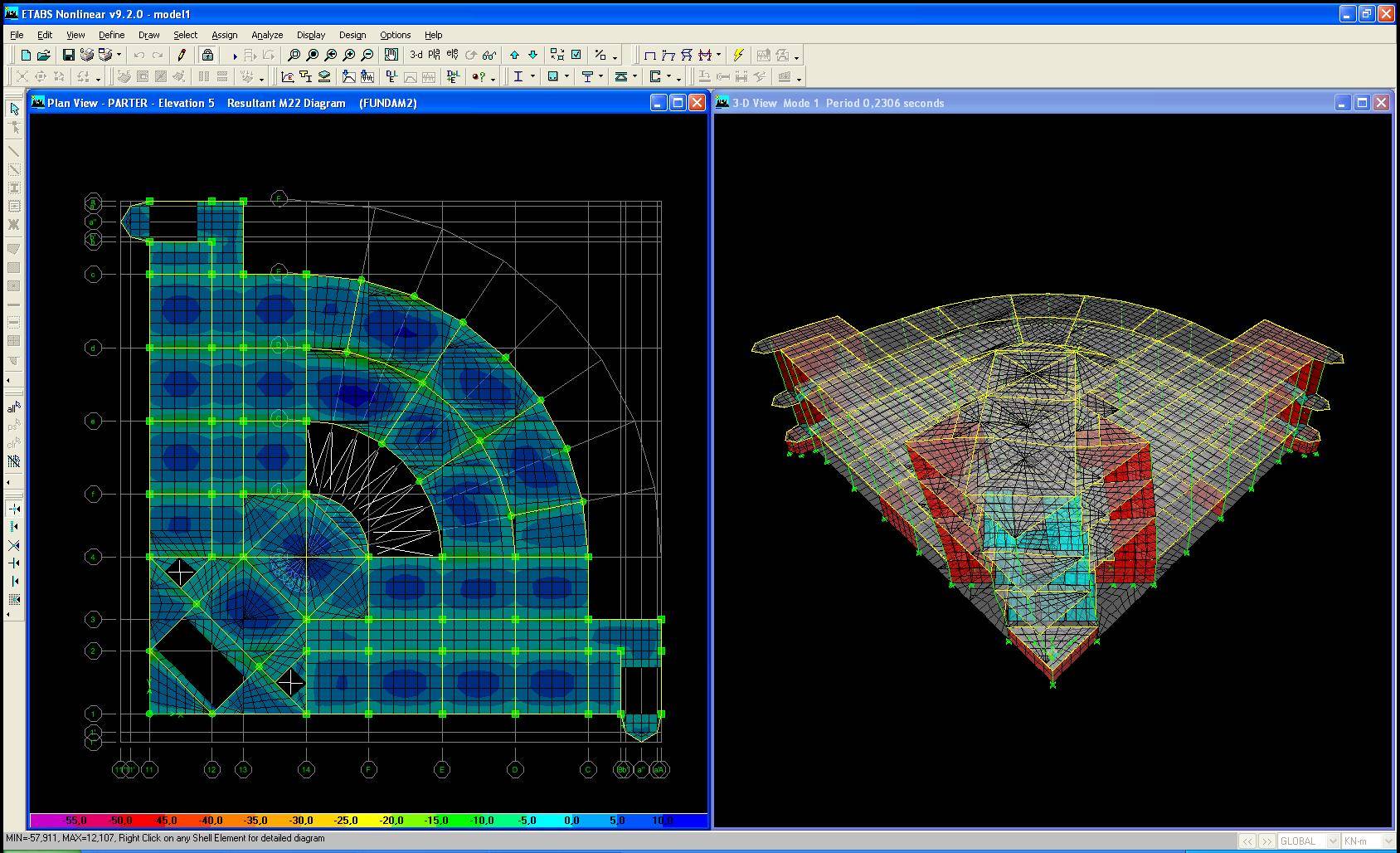Expand the steel frame design I-beam dropdown arrow
This screenshot has height=853, width=1400.
click(532, 77)
